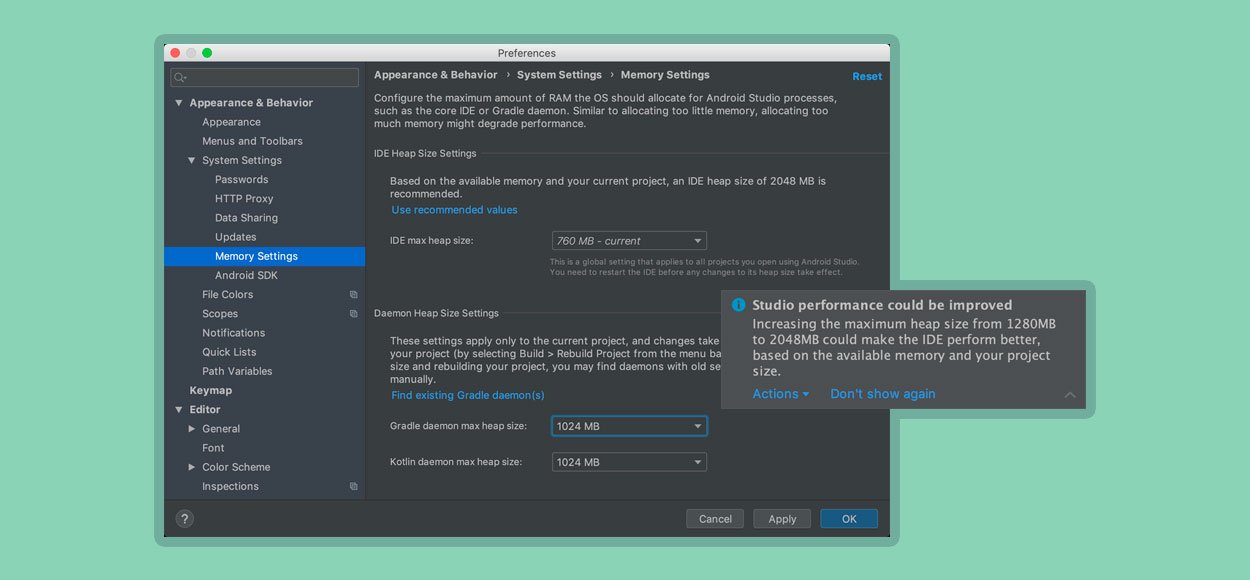1250x580 pixels.
Task: Select Updates under System Settings
Action: (x=236, y=237)
